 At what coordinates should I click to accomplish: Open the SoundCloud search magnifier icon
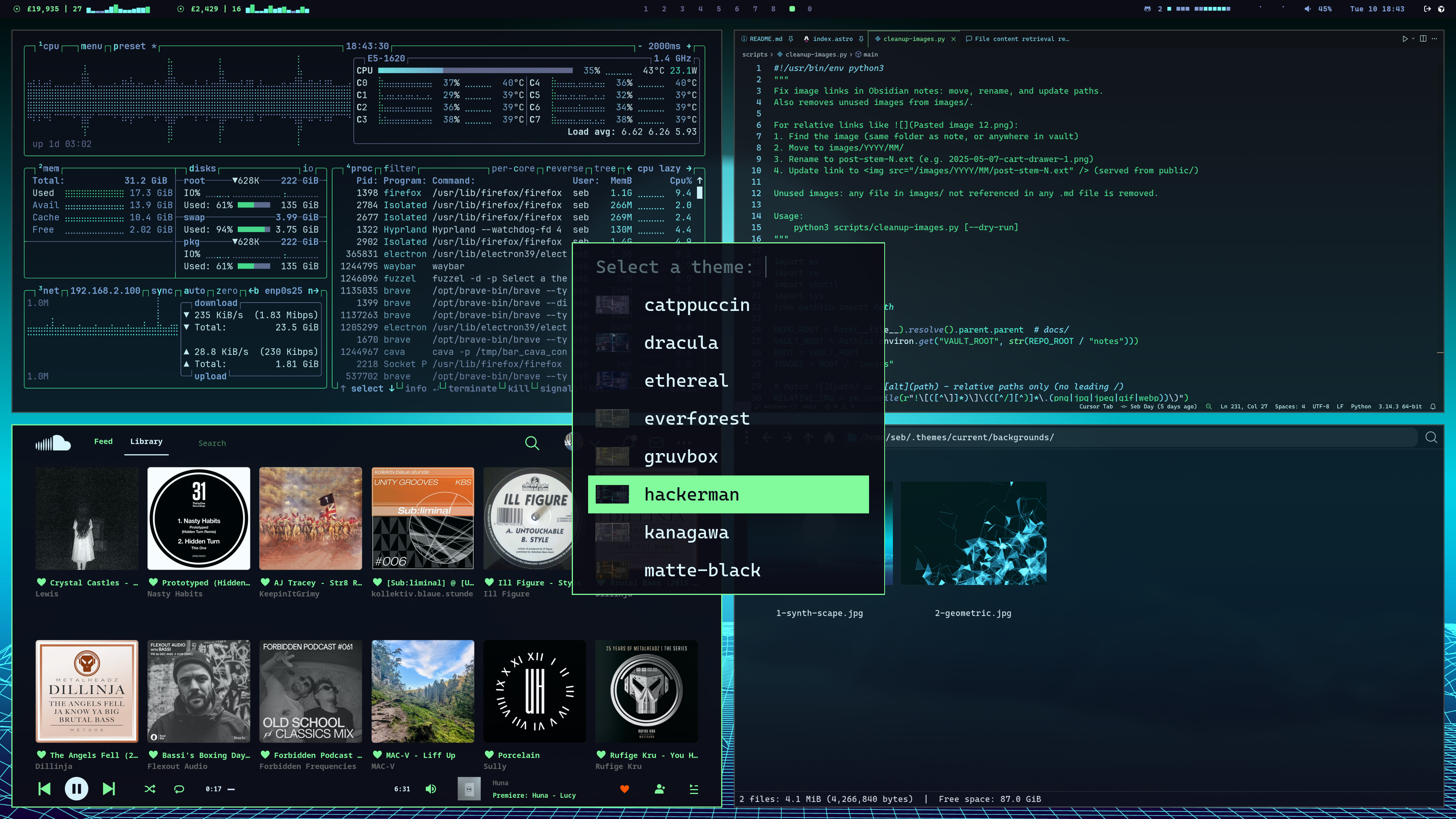pyautogui.click(x=532, y=443)
